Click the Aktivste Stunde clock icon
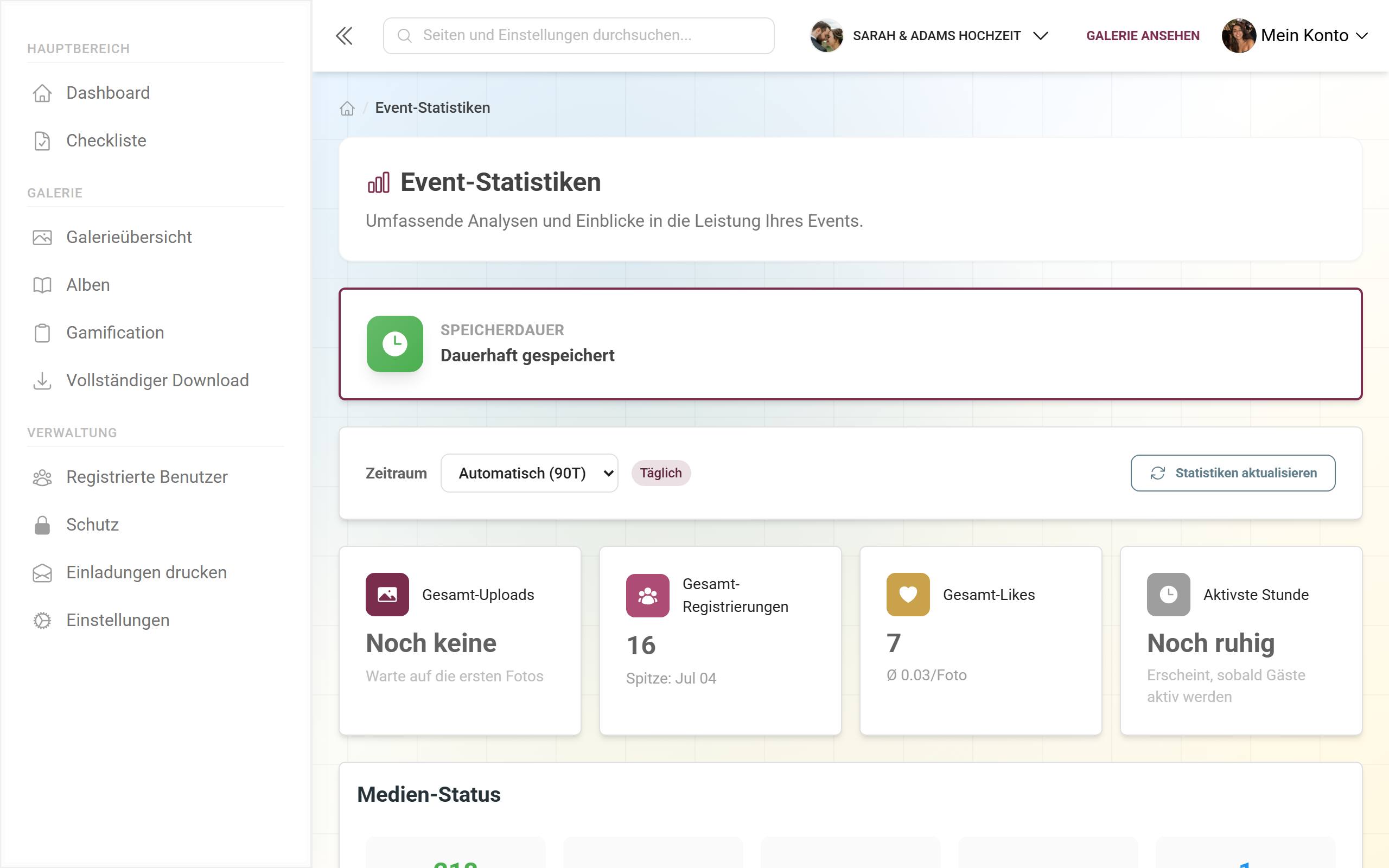Image resolution: width=1389 pixels, height=868 pixels. click(1169, 595)
